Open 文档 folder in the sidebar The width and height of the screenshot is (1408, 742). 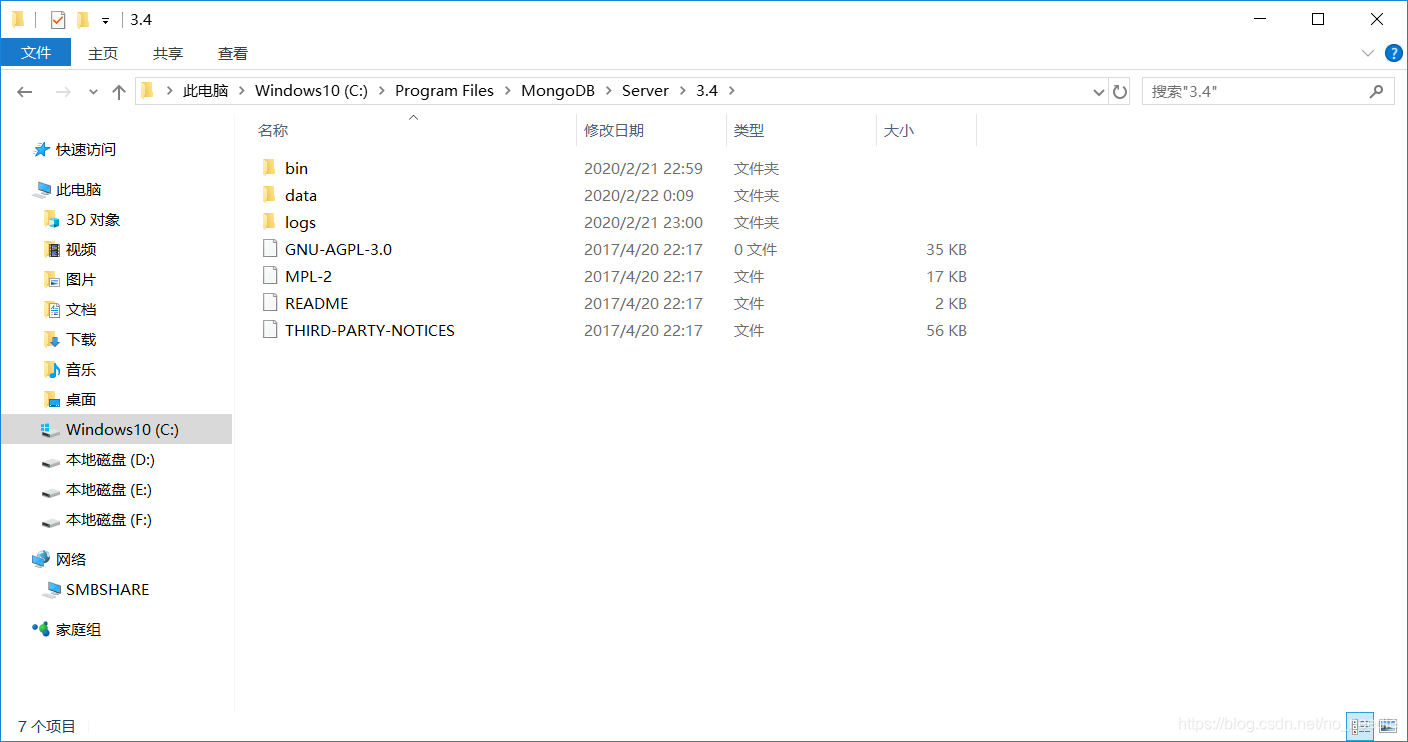[81, 310]
